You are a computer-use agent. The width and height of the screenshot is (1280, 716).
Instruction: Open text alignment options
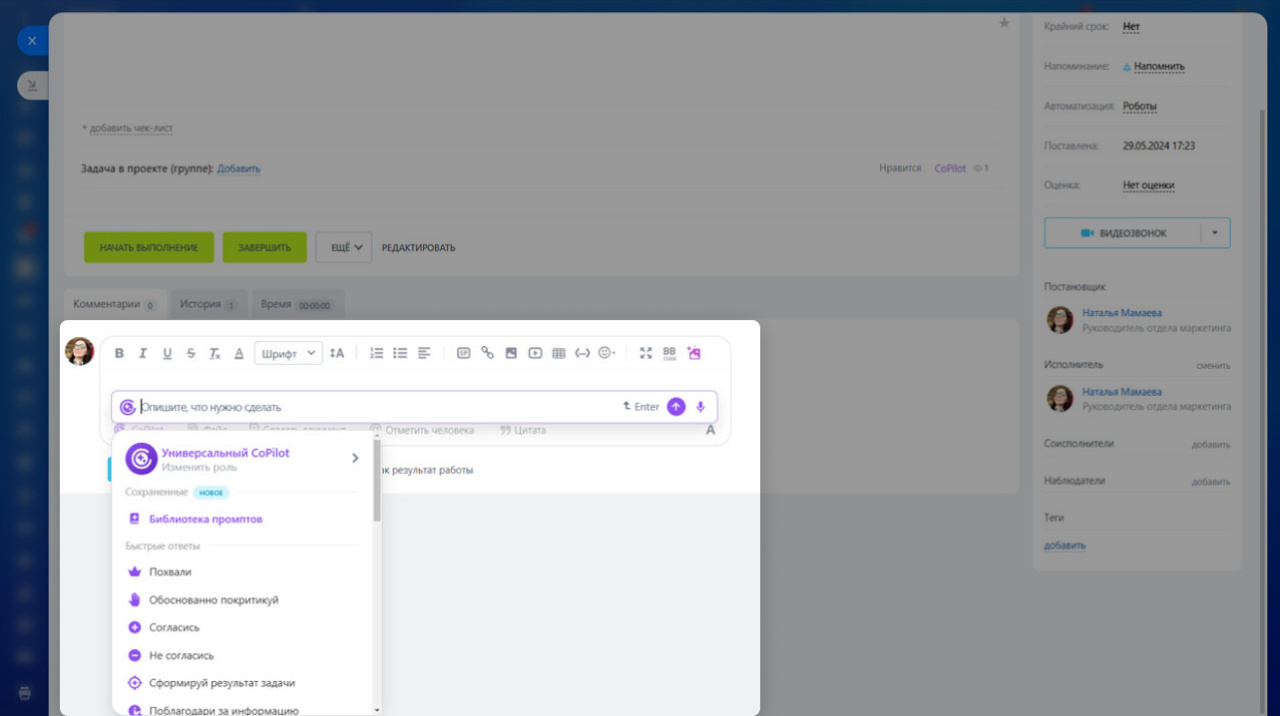(424, 353)
